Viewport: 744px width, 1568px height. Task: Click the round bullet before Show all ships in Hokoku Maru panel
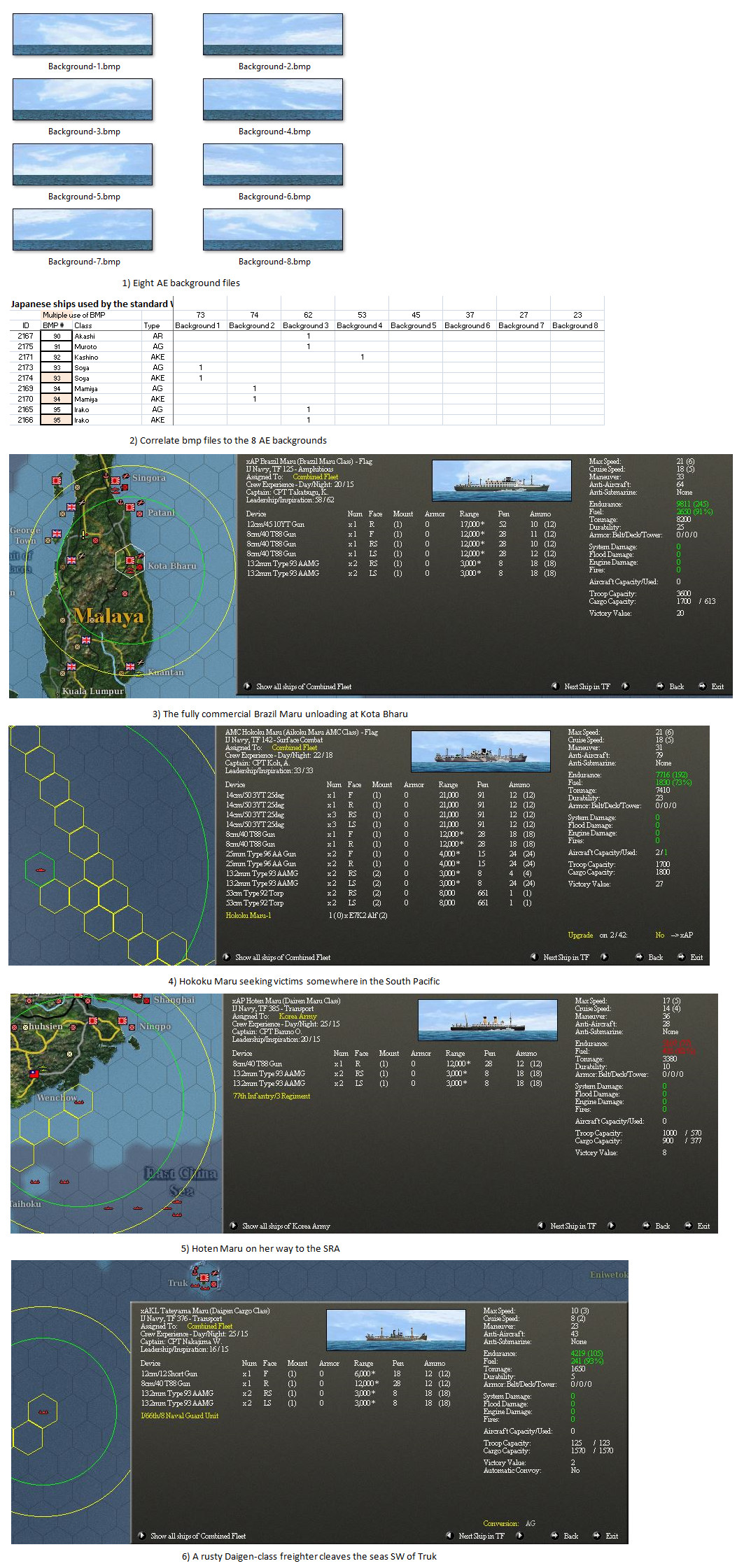[226, 956]
